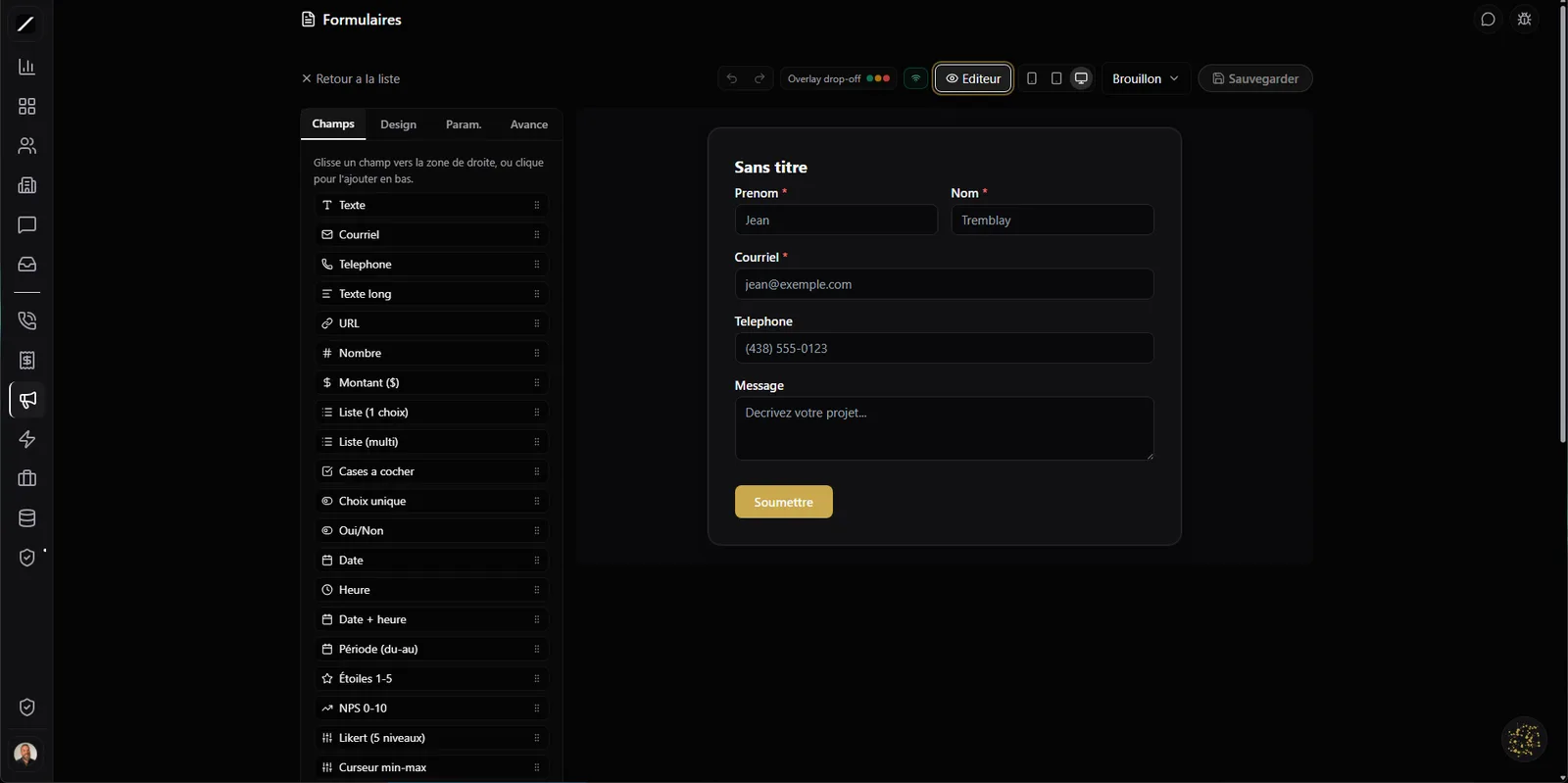This screenshot has width=1568, height=783.
Task: Click in the Nom input field
Action: [x=1053, y=220]
